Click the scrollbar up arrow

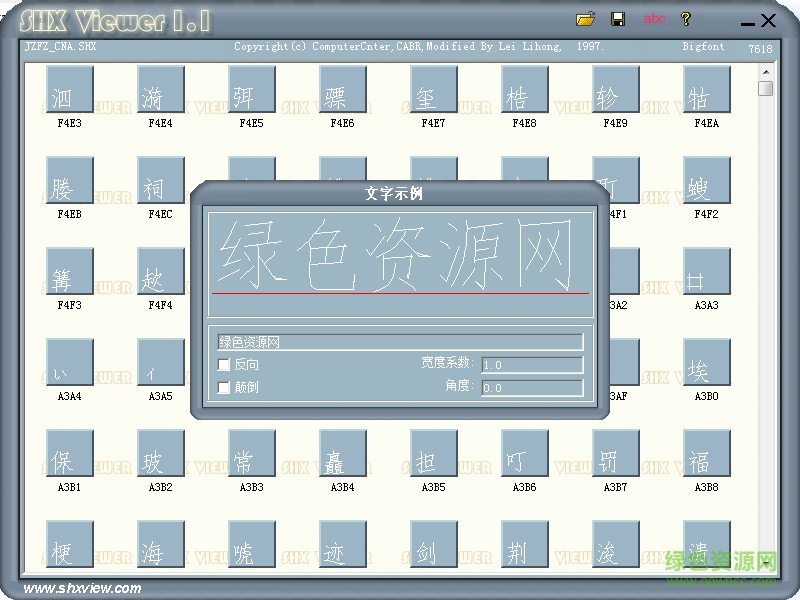coord(766,71)
